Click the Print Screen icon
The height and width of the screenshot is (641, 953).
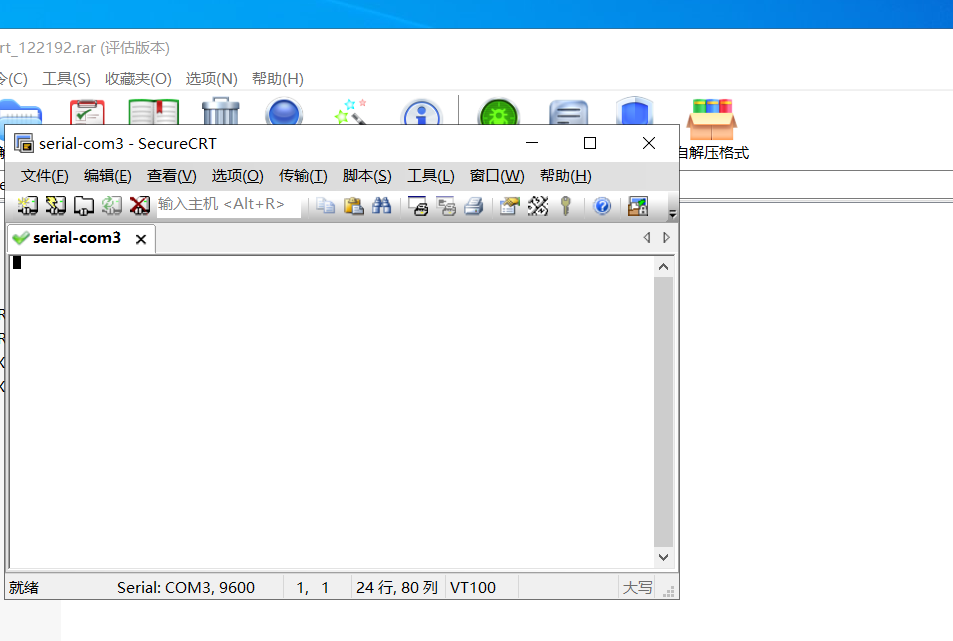418,206
